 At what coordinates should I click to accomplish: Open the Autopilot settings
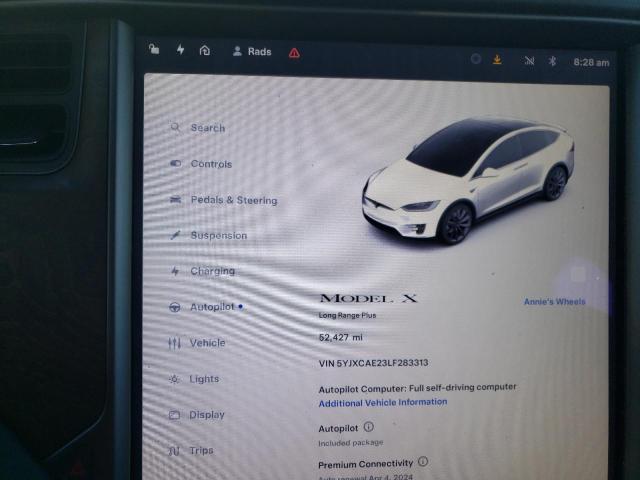(x=206, y=307)
